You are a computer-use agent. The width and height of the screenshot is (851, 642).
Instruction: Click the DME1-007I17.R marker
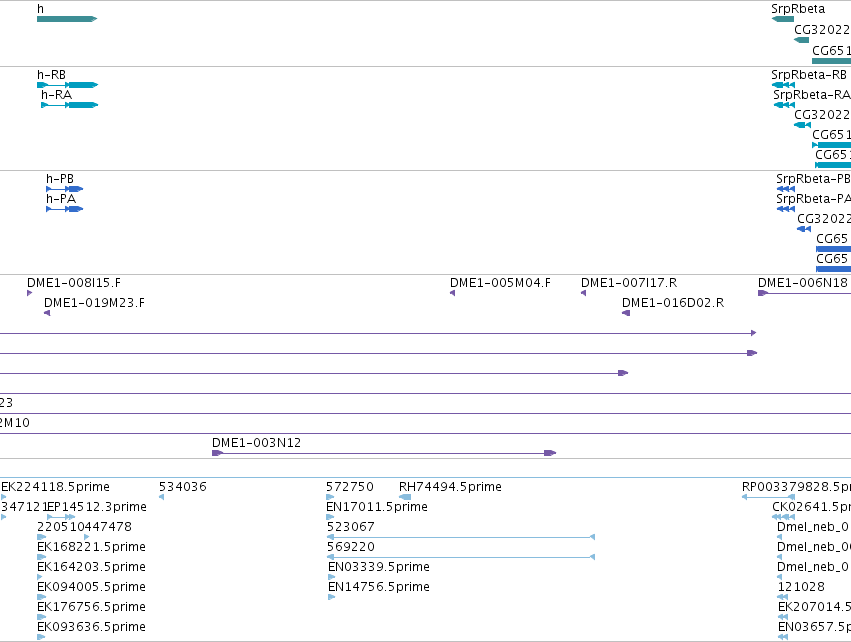(583, 293)
